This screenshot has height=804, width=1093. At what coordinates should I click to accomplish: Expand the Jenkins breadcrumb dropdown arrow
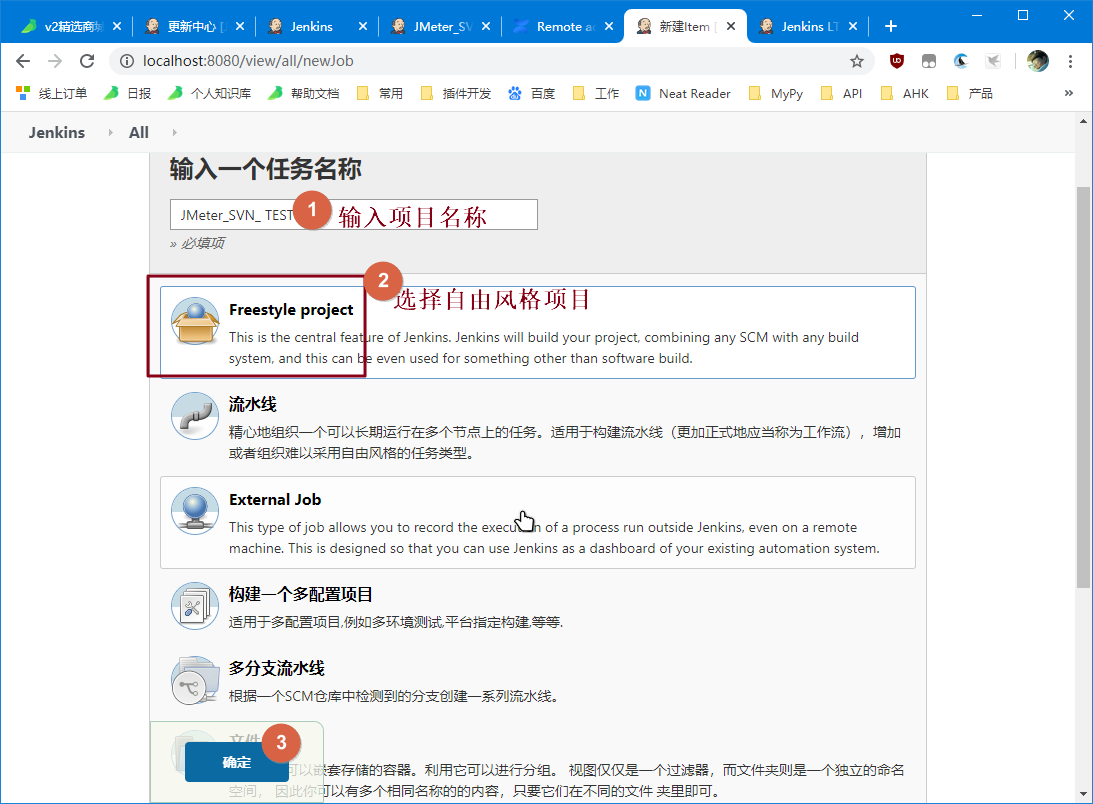pos(110,132)
